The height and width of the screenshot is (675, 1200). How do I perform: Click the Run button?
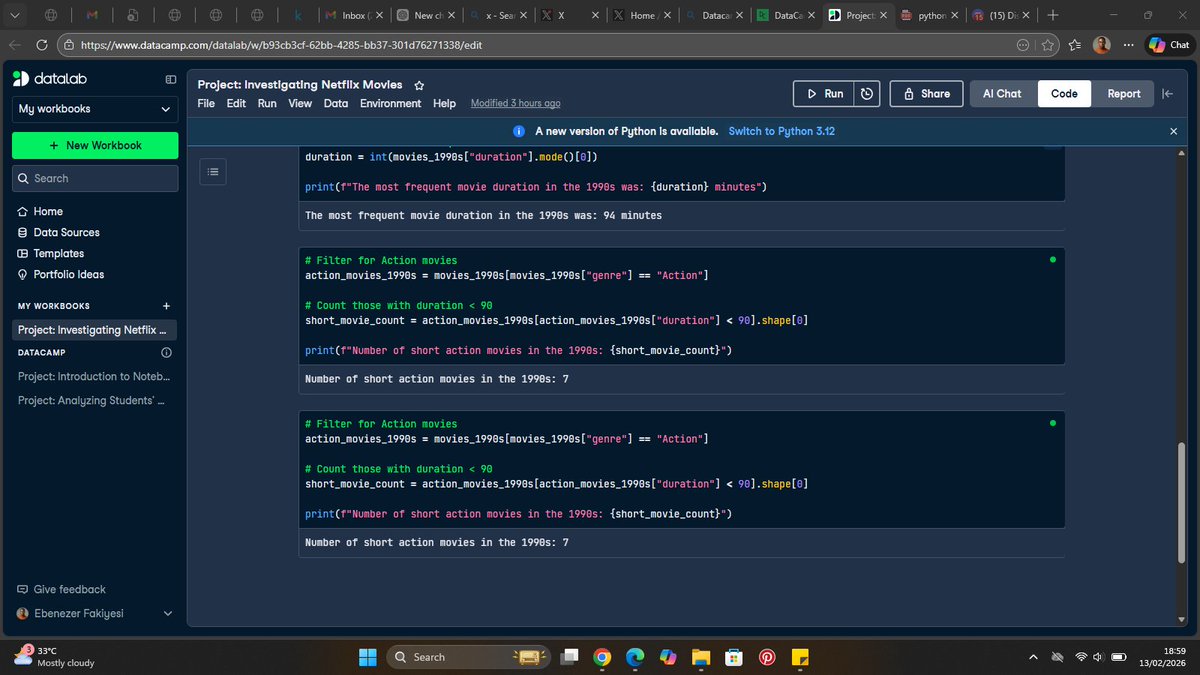pyautogui.click(x=823, y=93)
